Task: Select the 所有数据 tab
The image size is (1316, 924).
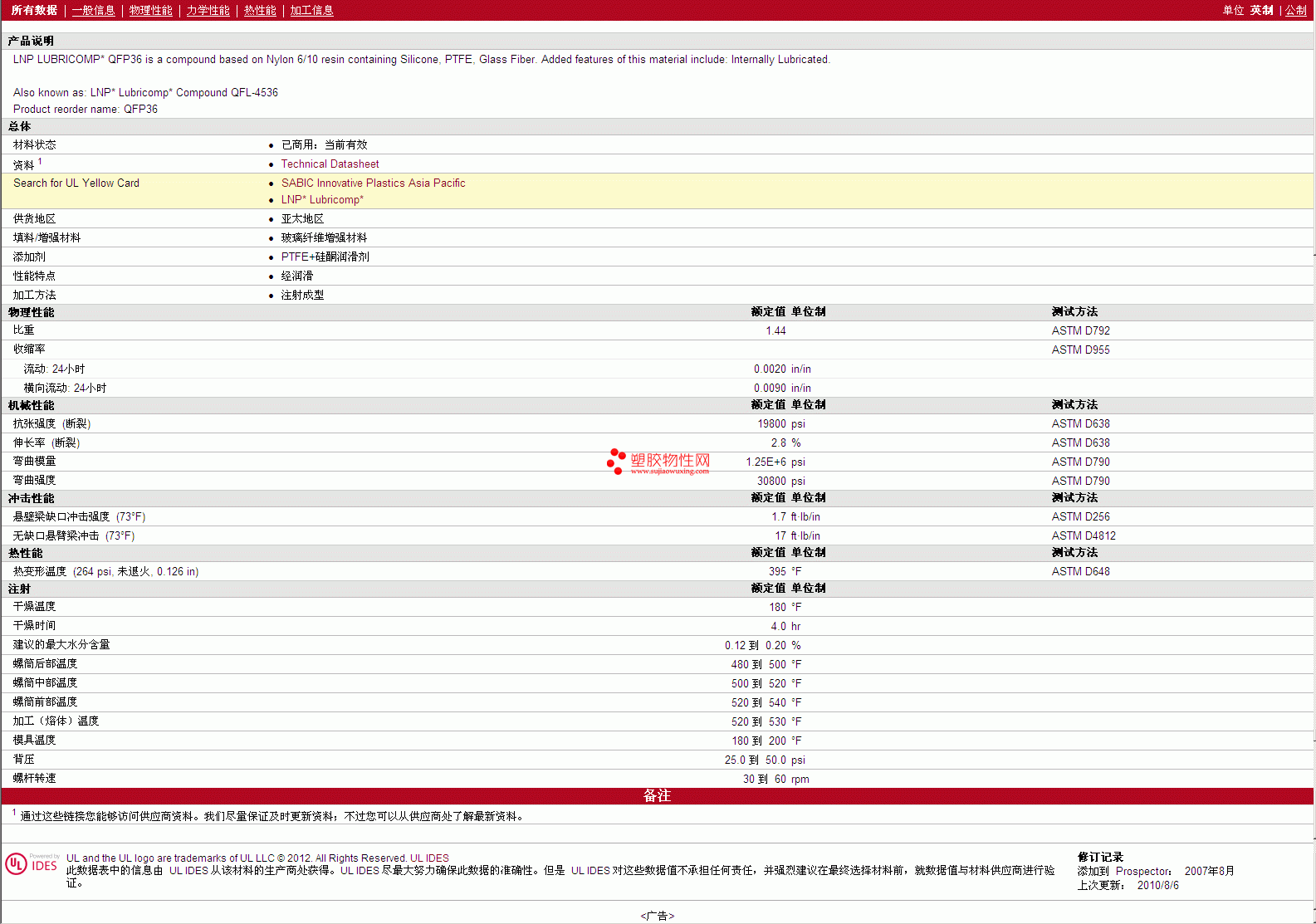Action: click(34, 11)
